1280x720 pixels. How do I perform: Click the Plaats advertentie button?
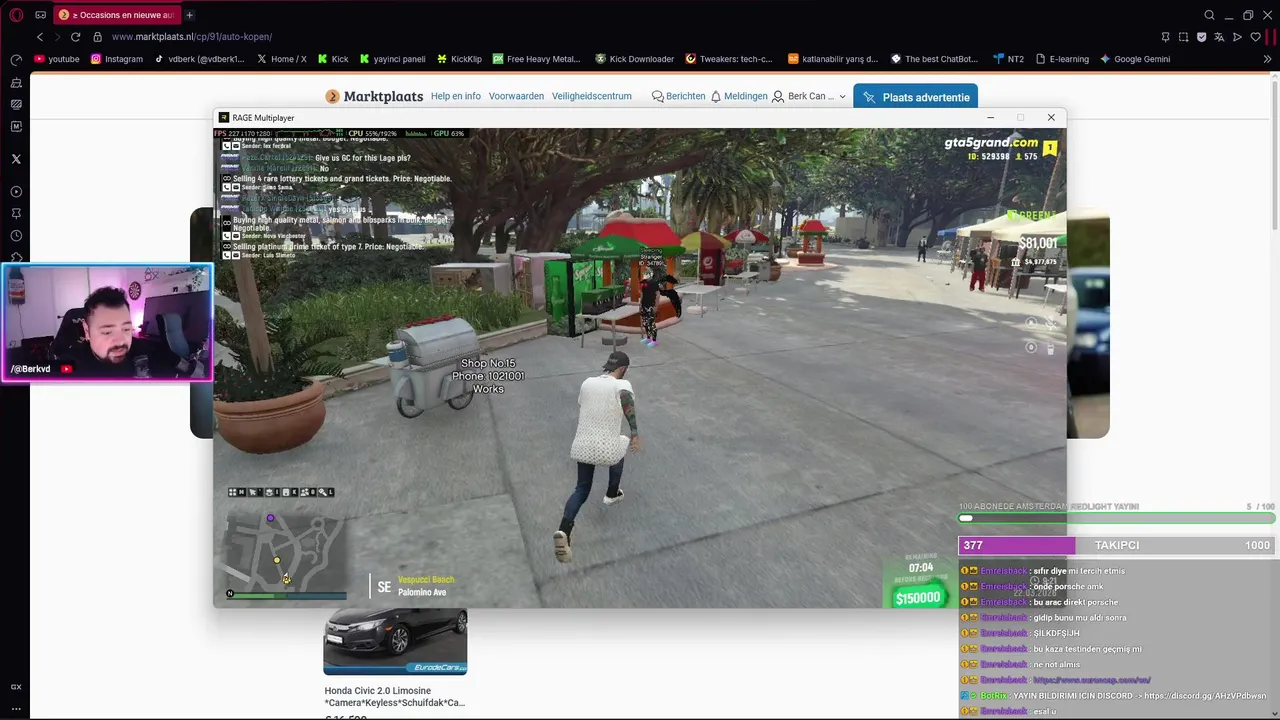tap(915, 97)
